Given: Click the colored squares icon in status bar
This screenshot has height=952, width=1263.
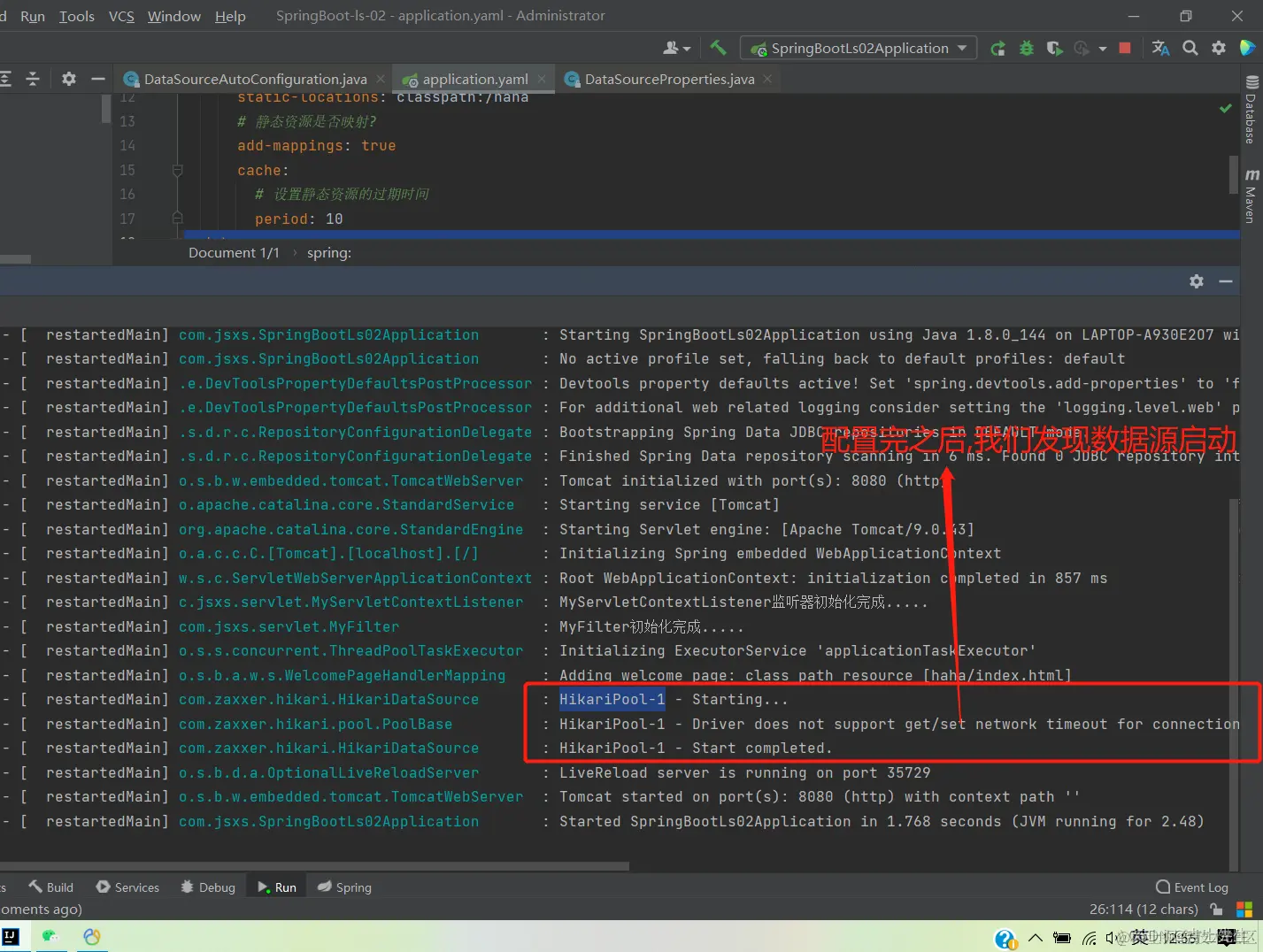Looking at the screenshot, I should 1244,910.
